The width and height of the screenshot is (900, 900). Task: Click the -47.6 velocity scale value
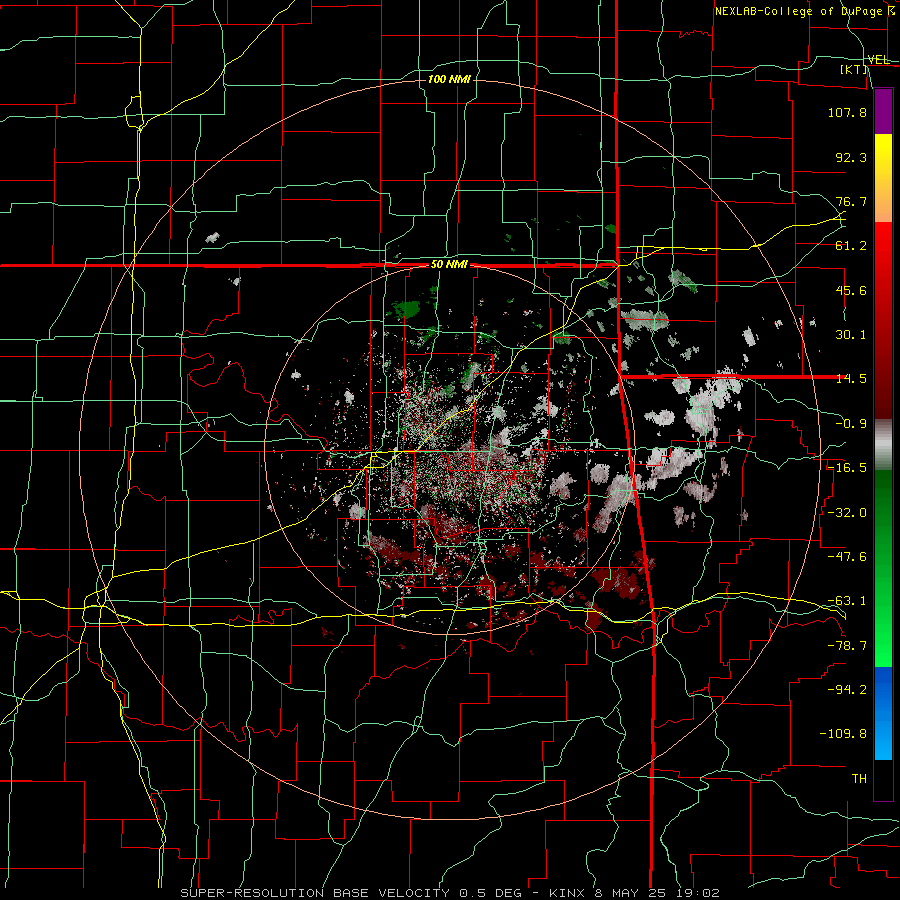tap(847, 556)
